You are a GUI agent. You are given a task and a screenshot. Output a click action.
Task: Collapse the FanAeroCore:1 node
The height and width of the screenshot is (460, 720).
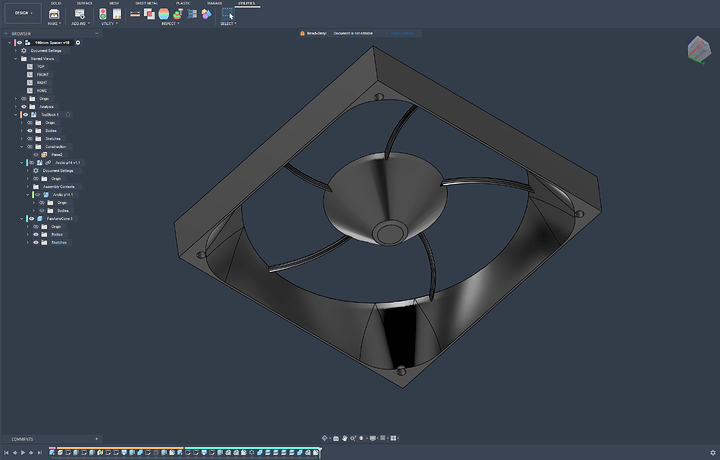(x=22, y=219)
